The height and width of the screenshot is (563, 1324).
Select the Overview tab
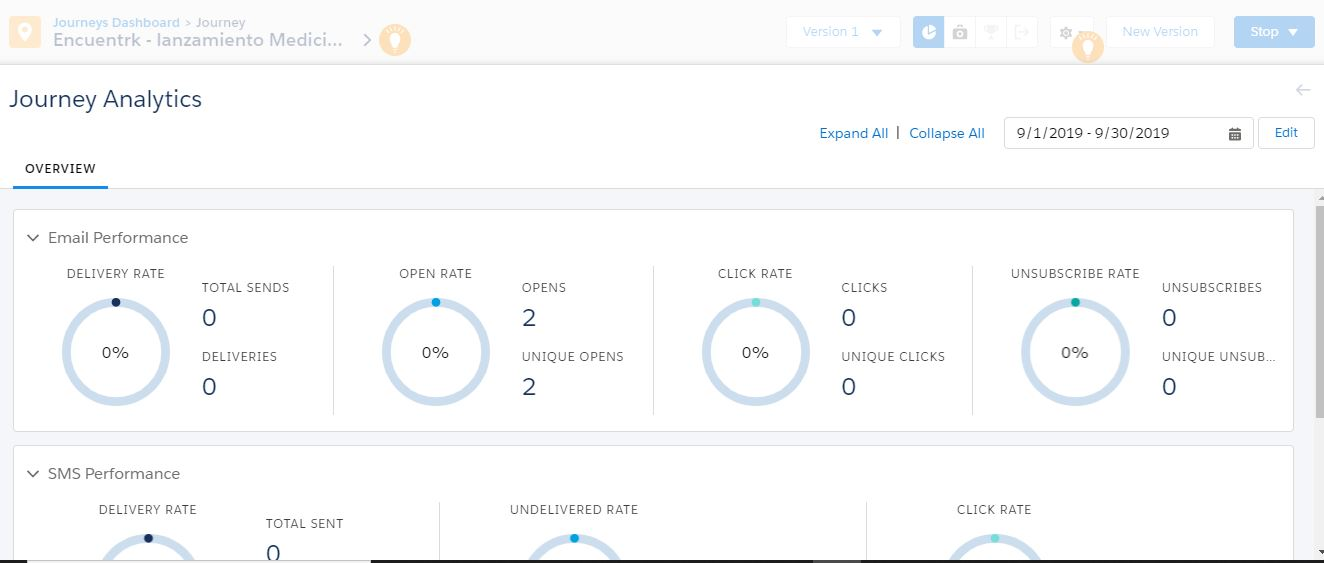[60, 169]
